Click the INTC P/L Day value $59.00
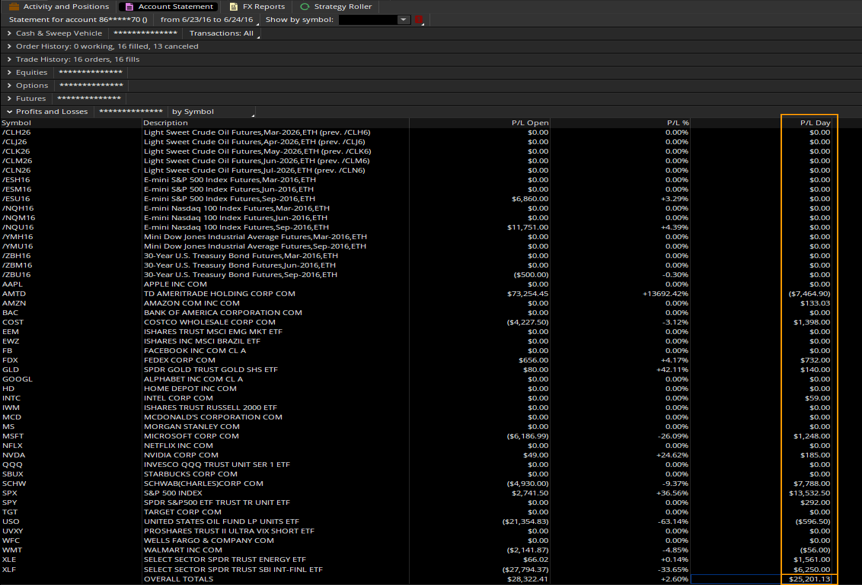Image resolution: width=862 pixels, height=585 pixels. click(817, 399)
